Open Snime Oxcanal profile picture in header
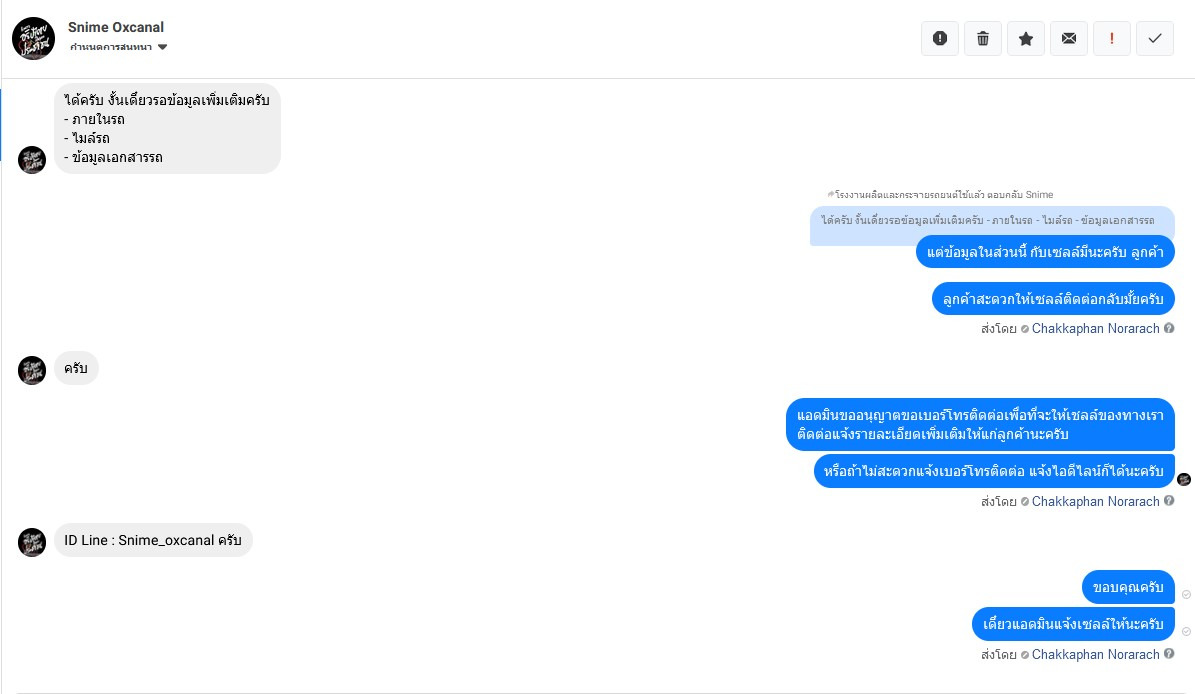Image resolution: width=1195 pixels, height=694 pixels. 34,38
